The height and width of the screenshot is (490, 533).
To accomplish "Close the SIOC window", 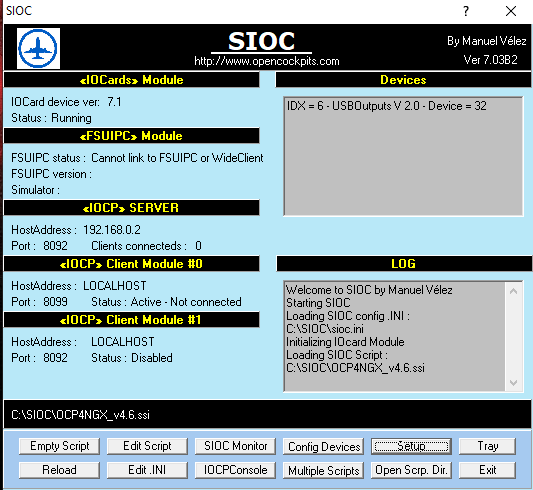I will 511,11.
